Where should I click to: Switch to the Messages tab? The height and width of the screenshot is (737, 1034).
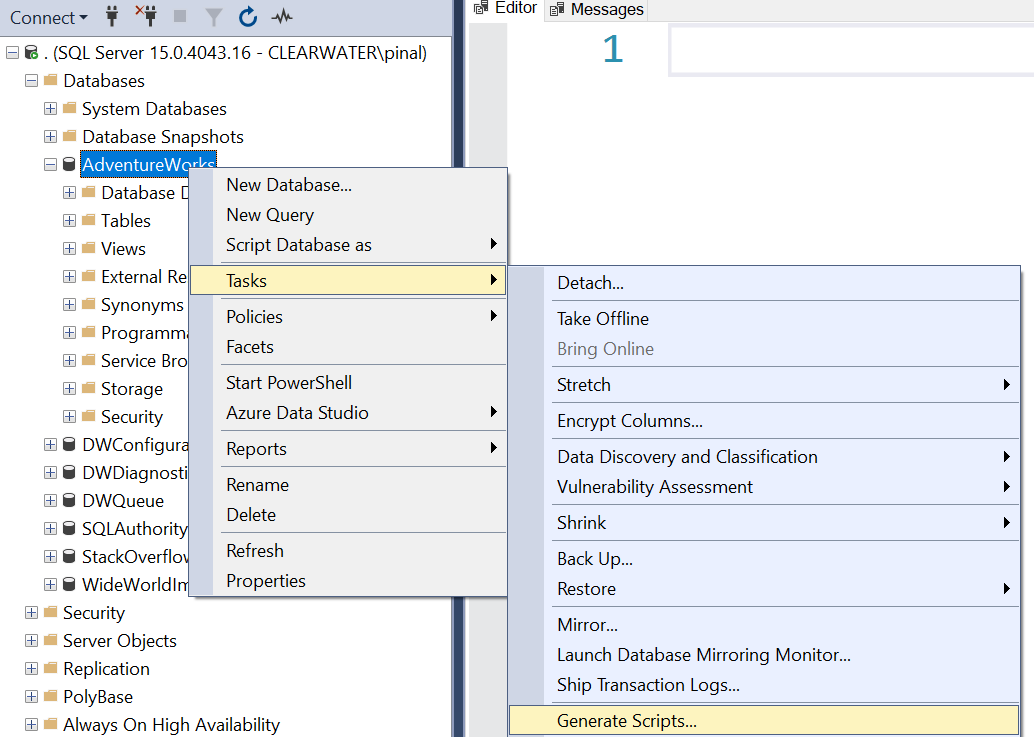(x=597, y=9)
